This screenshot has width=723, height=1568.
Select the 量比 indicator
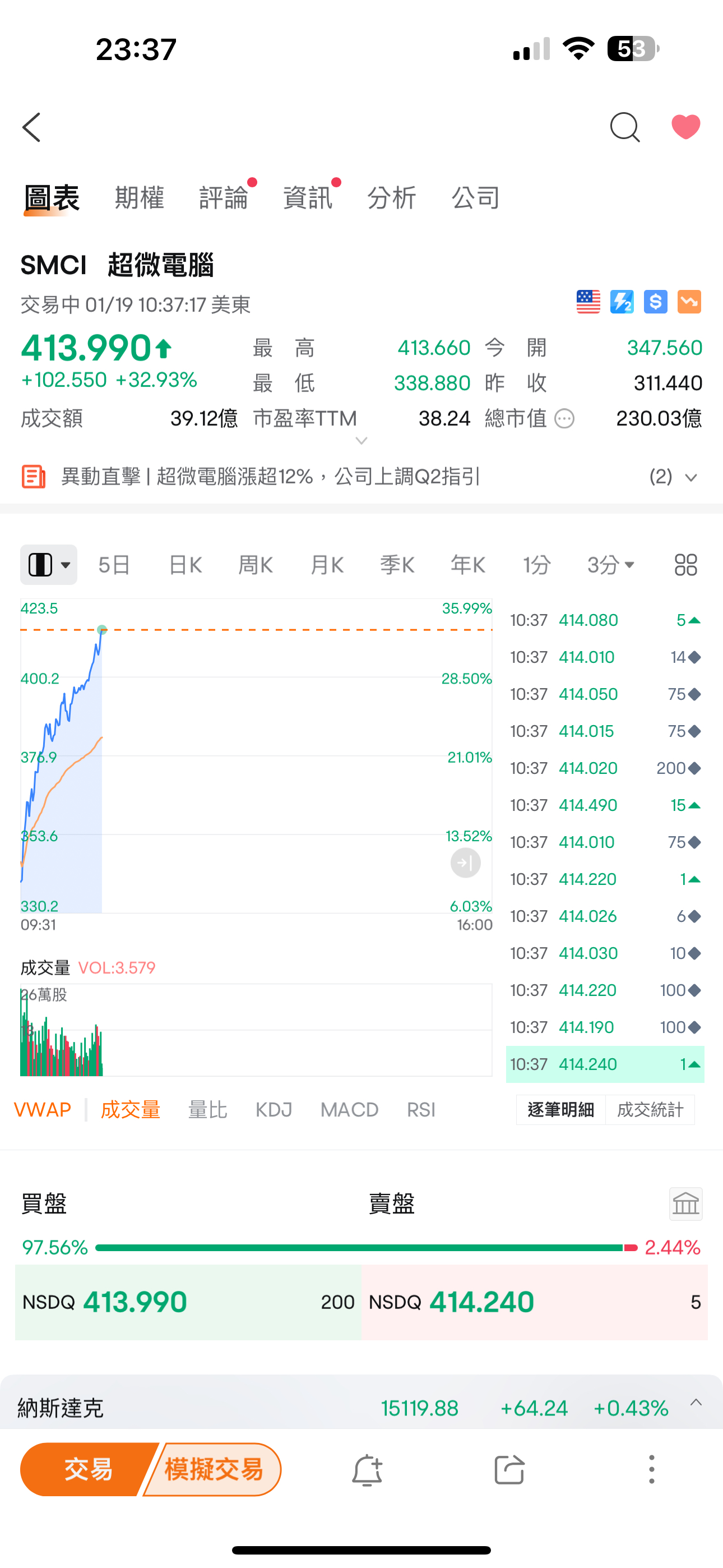[207, 1110]
